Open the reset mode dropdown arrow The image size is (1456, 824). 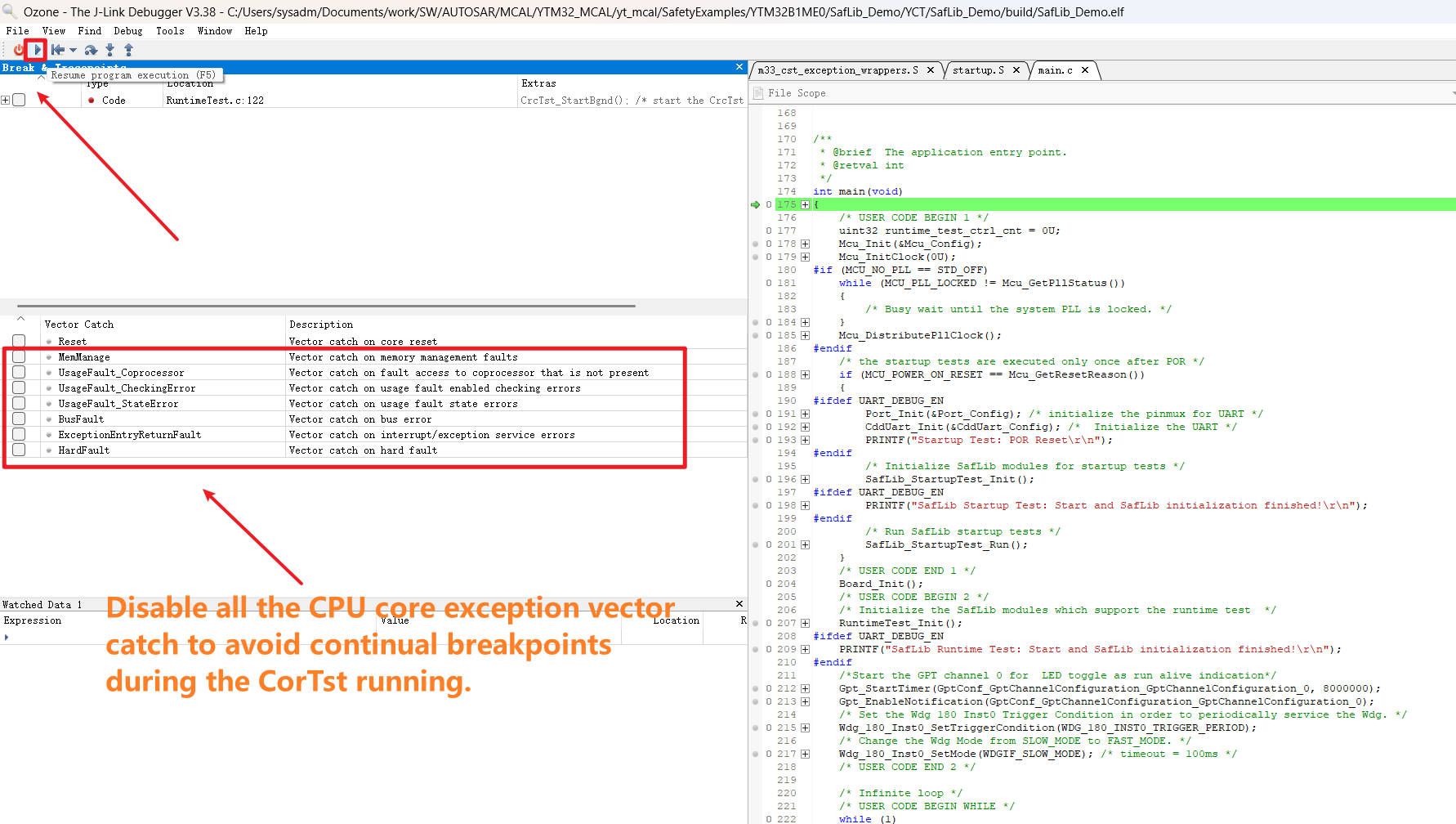pyautogui.click(x=73, y=50)
